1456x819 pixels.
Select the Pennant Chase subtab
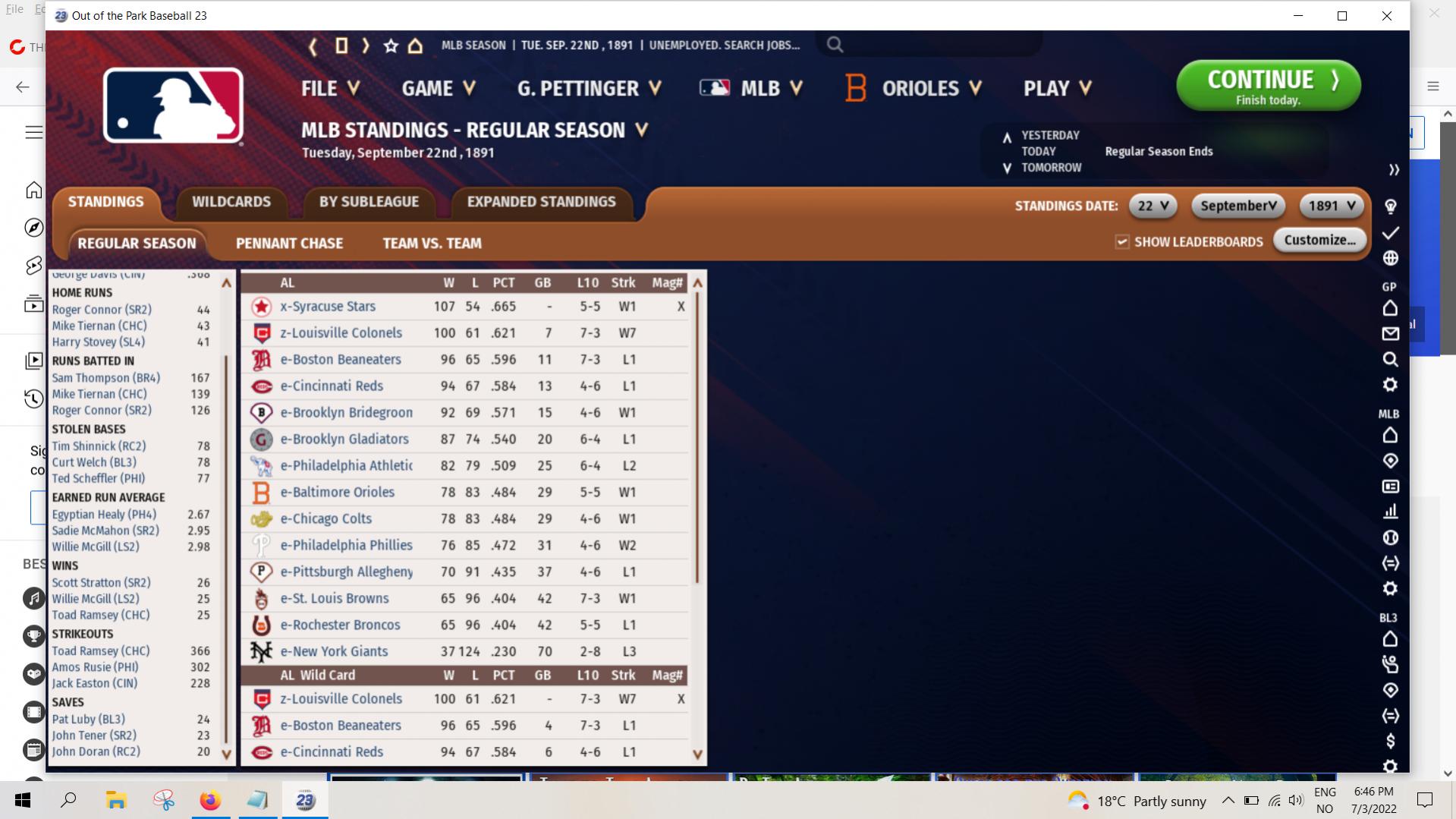point(289,244)
